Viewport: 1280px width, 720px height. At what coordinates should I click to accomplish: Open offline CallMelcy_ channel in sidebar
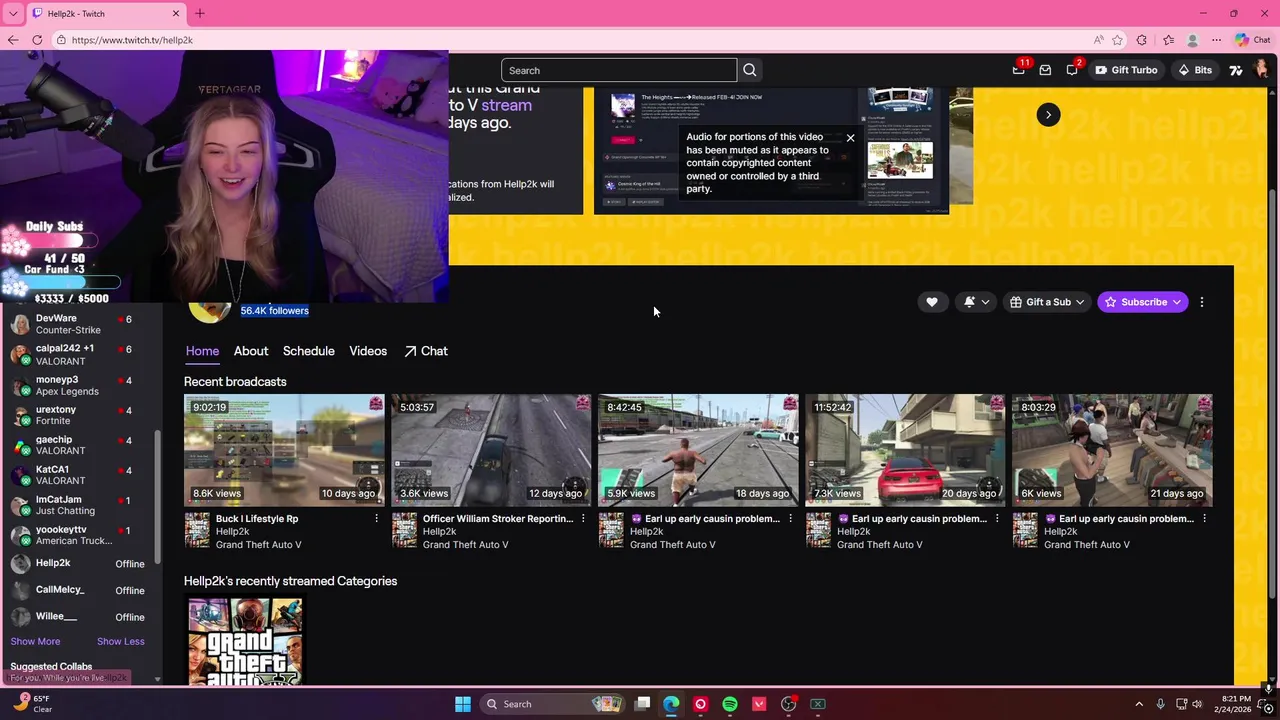click(x=80, y=590)
